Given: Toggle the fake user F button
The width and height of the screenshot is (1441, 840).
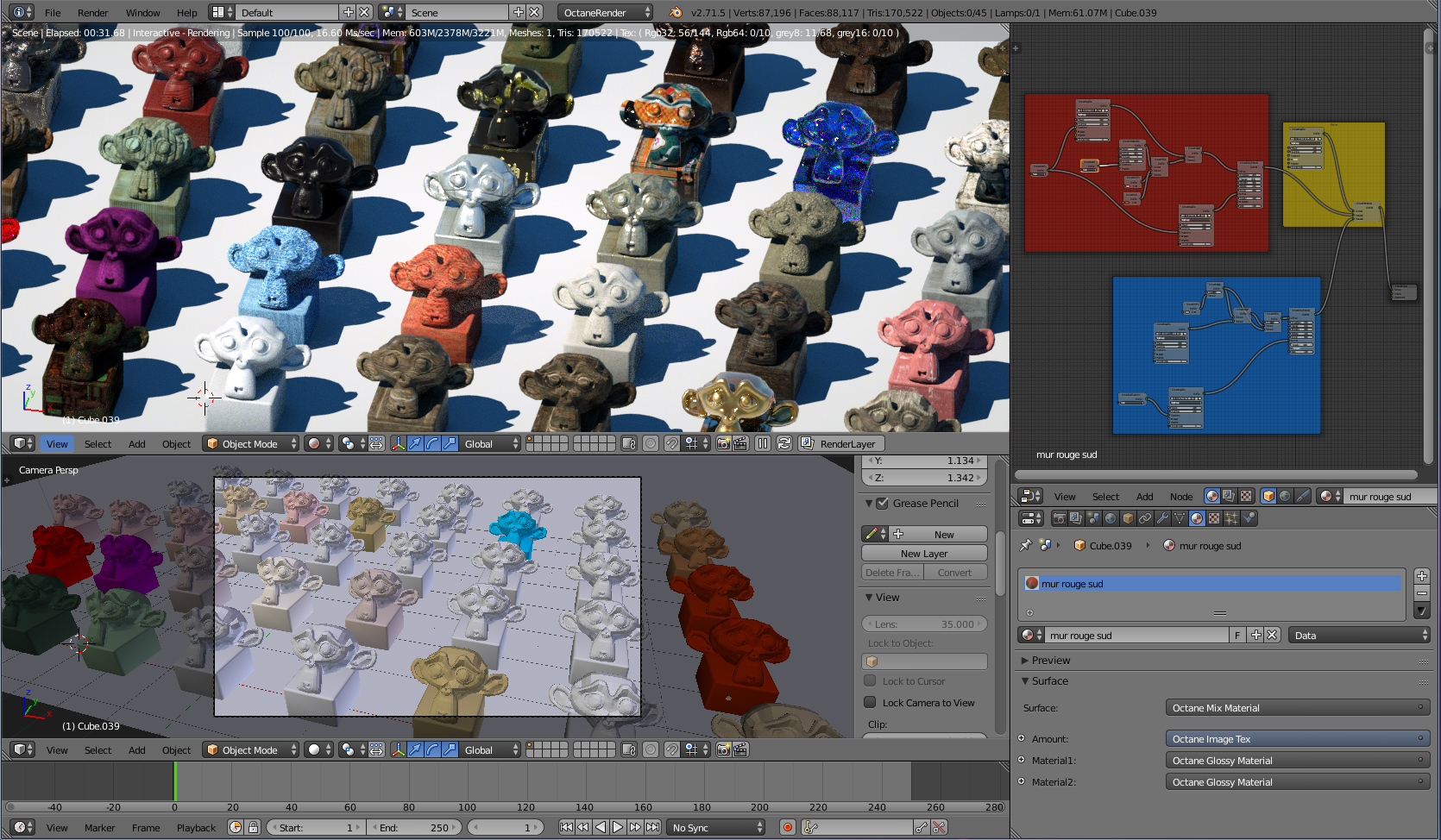Looking at the screenshot, I should click(1237, 635).
